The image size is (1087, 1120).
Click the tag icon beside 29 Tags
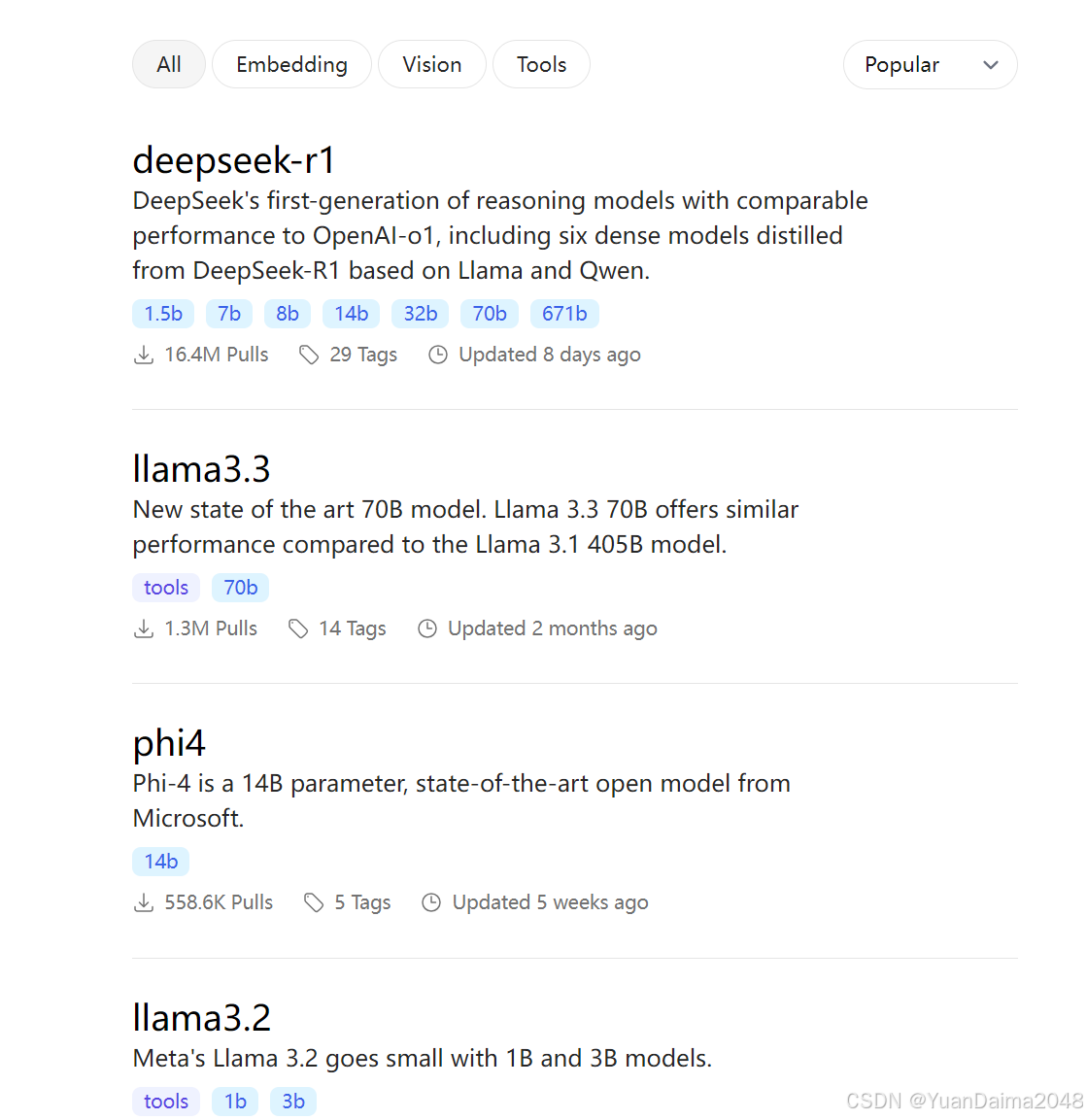(x=309, y=355)
